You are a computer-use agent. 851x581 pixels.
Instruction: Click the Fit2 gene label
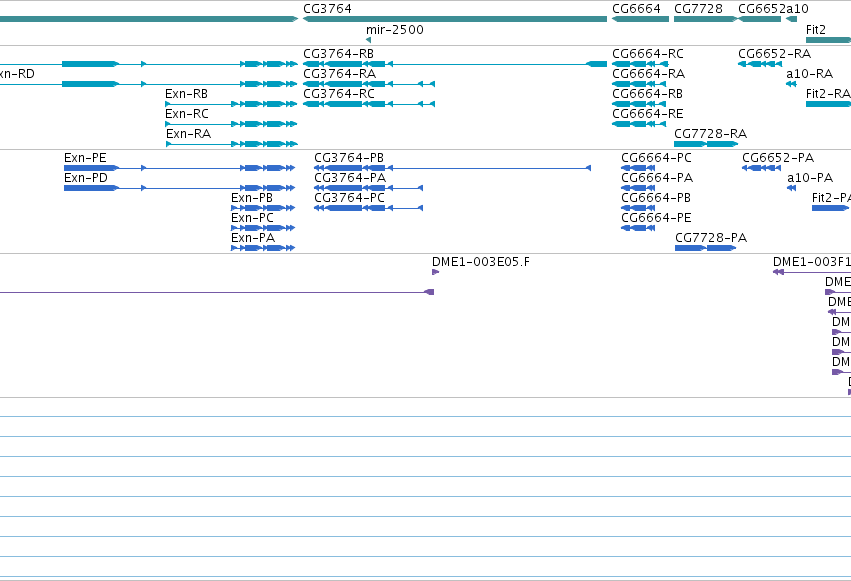(x=816, y=30)
